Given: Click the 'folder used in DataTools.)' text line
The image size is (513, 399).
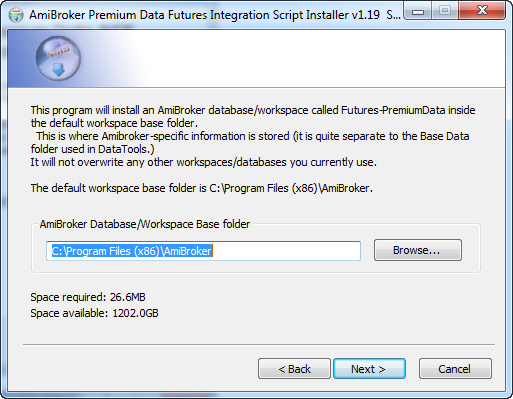Looking at the screenshot, I should (92, 149).
